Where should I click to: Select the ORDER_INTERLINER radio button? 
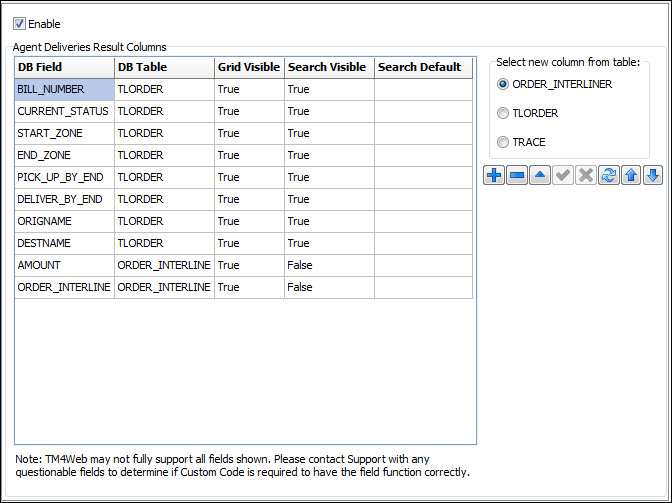(503, 84)
